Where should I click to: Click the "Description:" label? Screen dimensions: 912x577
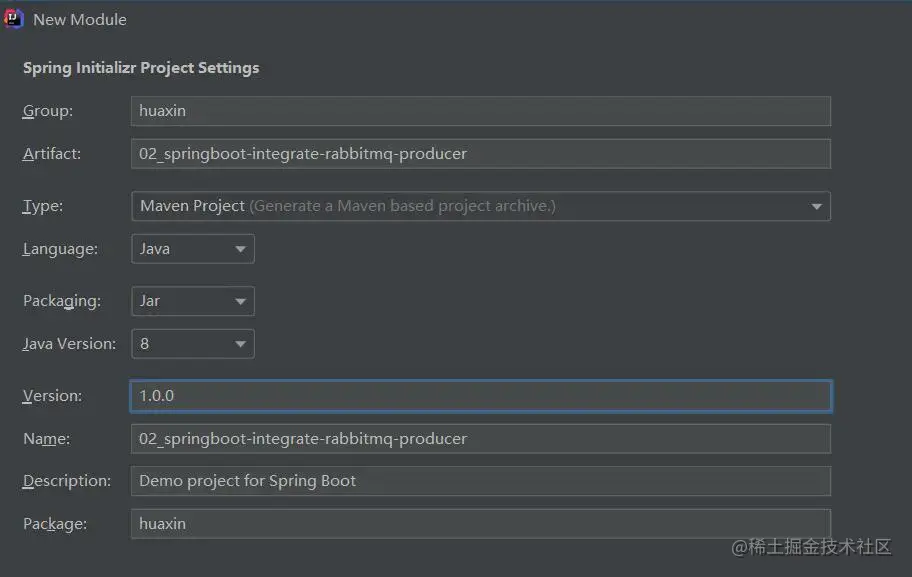67,481
